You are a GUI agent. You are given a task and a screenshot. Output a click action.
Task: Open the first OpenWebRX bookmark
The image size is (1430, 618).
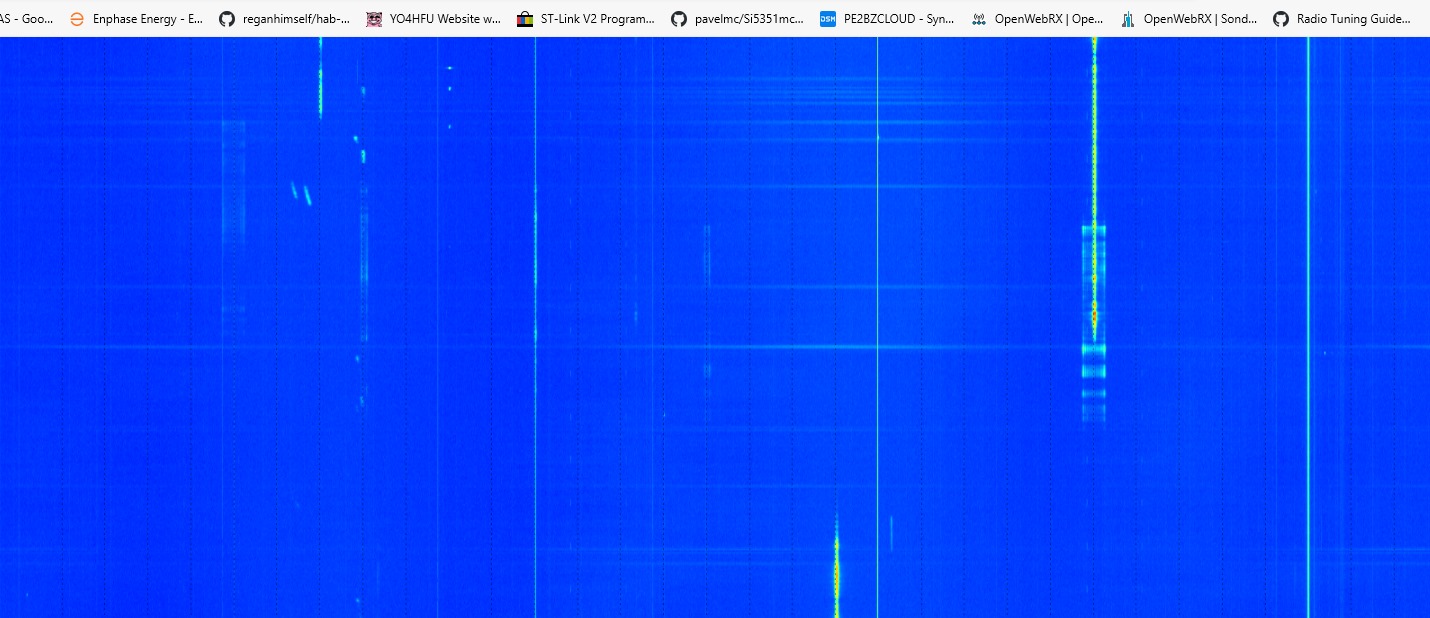pos(1040,18)
